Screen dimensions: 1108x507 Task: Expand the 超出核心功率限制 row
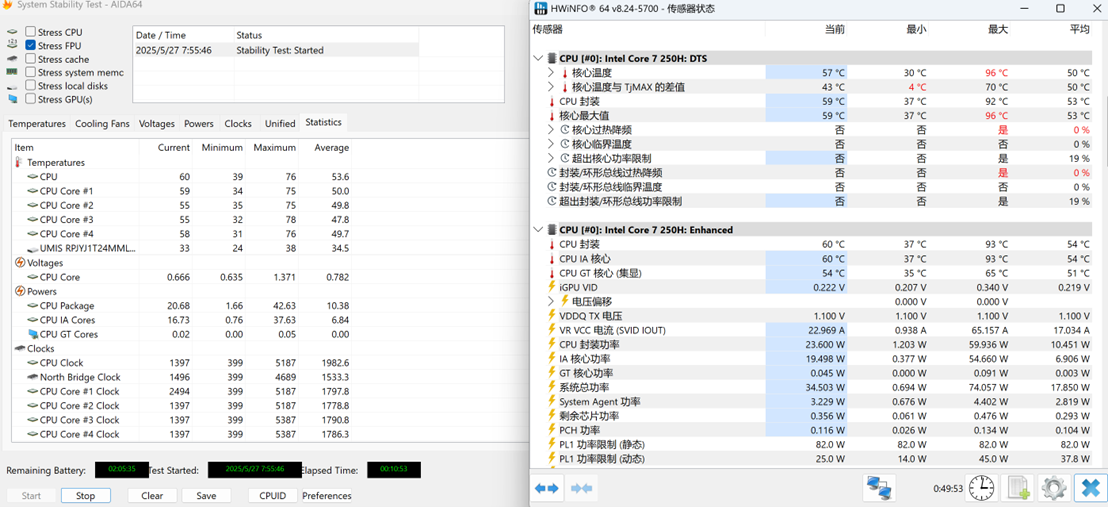point(551,158)
